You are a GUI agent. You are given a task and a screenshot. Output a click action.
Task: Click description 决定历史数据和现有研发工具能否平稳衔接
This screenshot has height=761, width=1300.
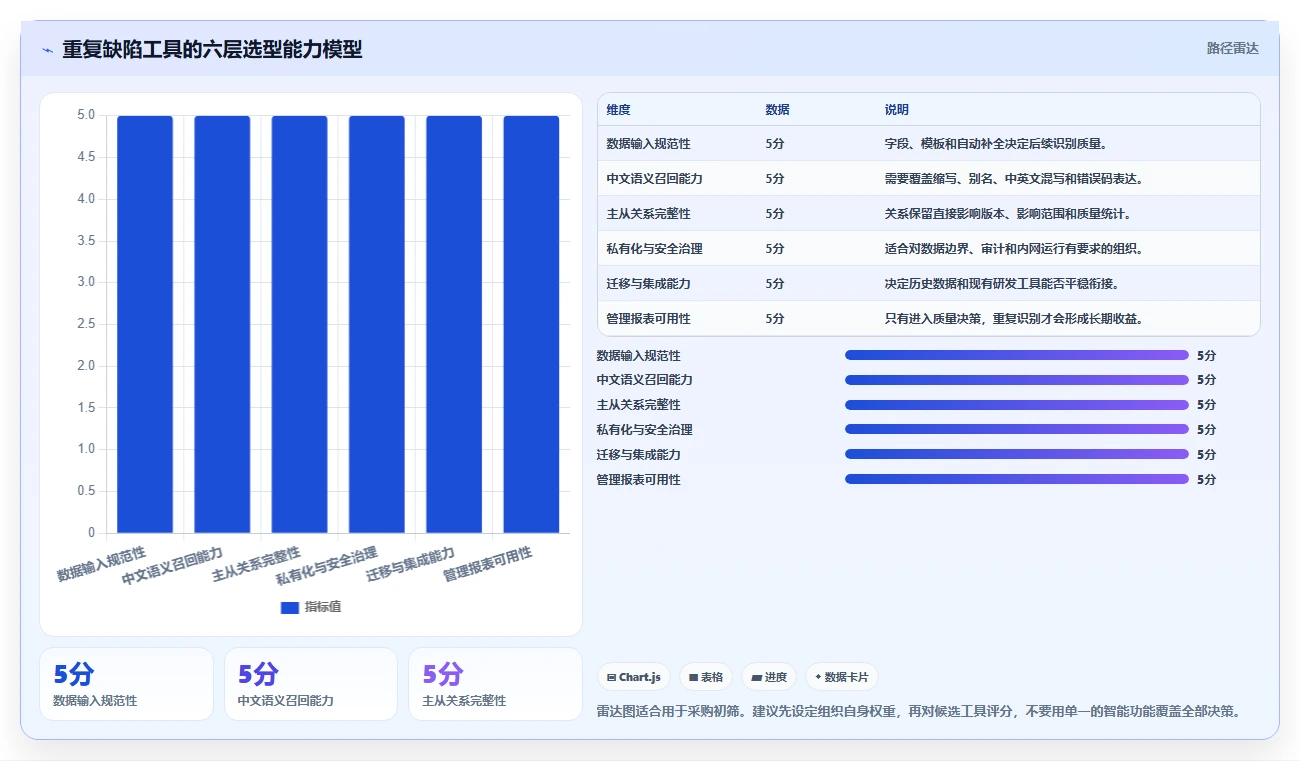(x=1001, y=284)
